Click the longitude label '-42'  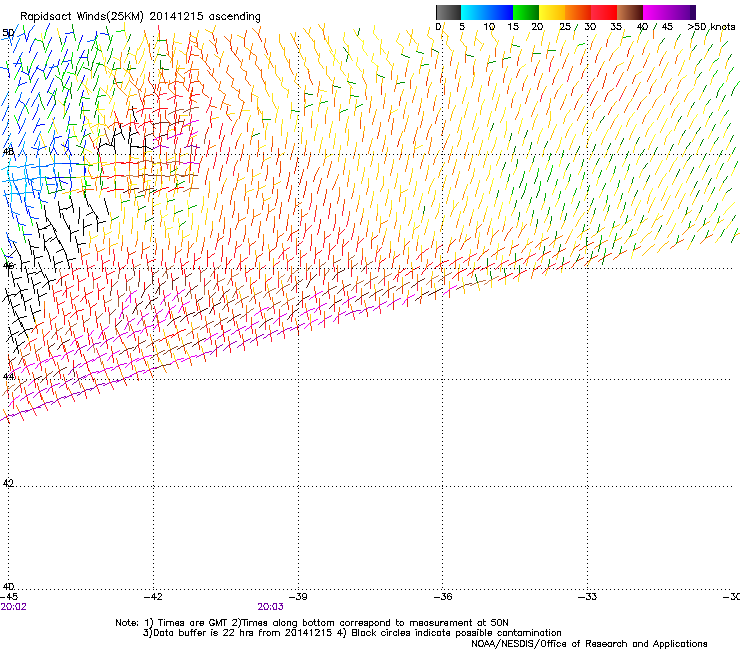click(x=153, y=597)
